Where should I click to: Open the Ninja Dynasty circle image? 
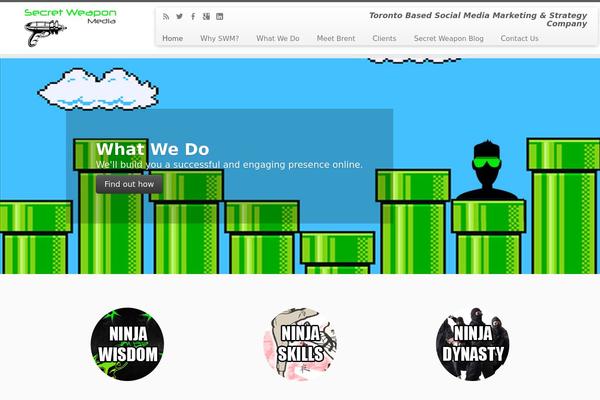473,344
